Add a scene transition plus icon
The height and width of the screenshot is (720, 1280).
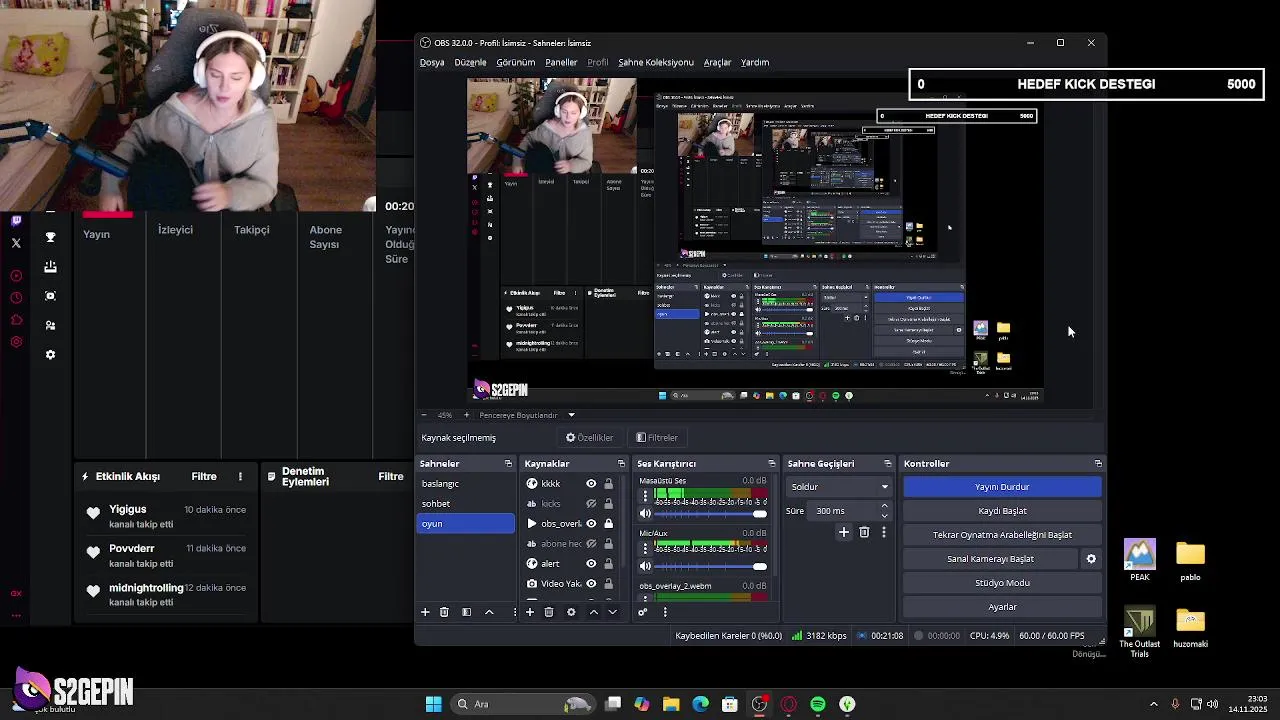coord(844,532)
